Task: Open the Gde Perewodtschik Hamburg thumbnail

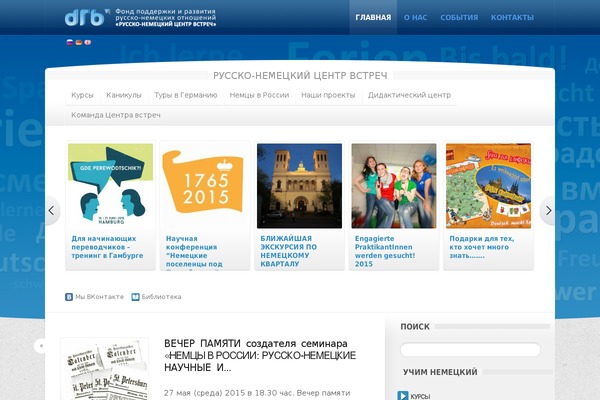Action: (x=110, y=186)
